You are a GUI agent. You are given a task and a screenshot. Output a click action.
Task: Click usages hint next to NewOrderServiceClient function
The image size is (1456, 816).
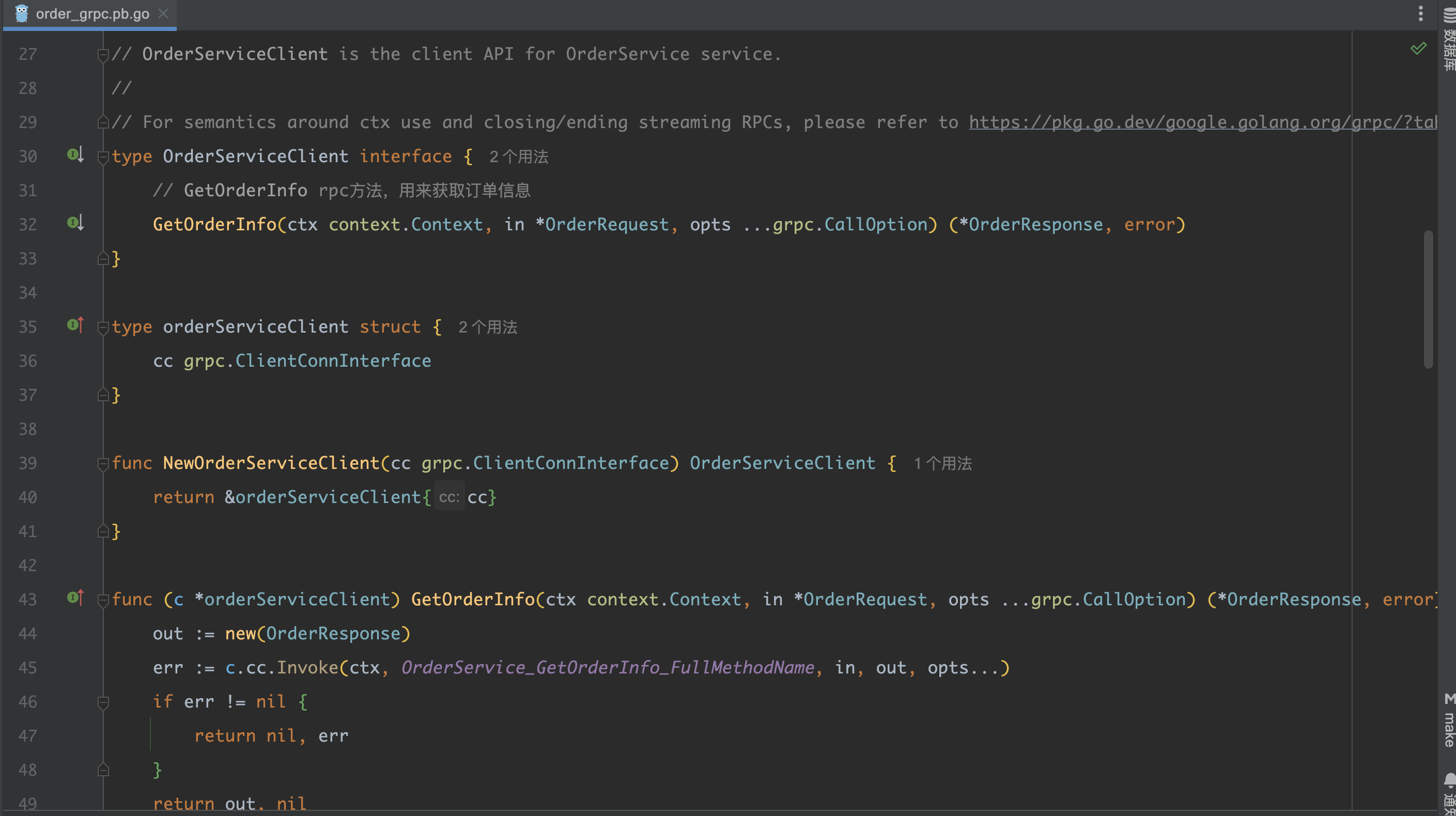(x=942, y=463)
